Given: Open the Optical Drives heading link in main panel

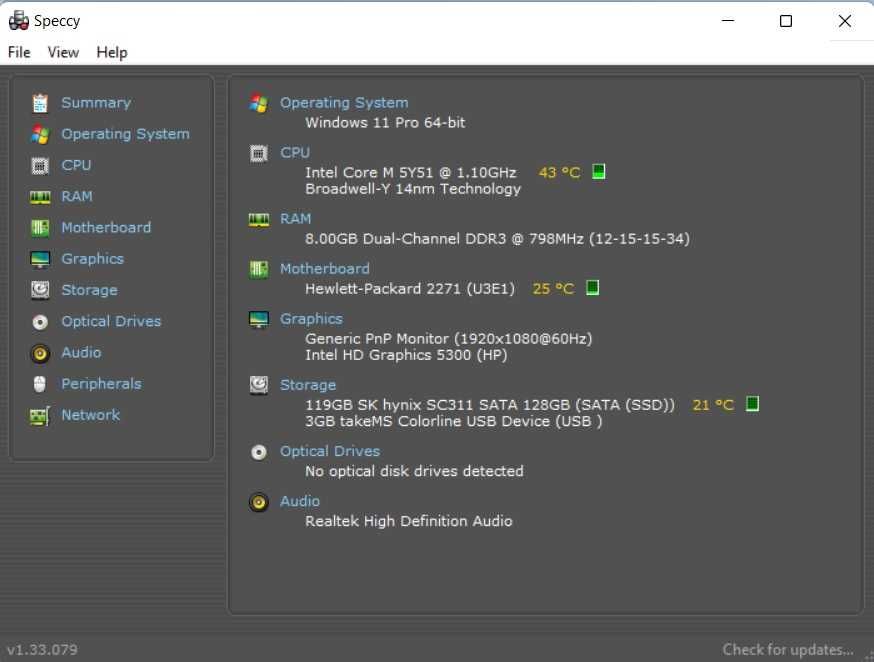Looking at the screenshot, I should pos(330,451).
